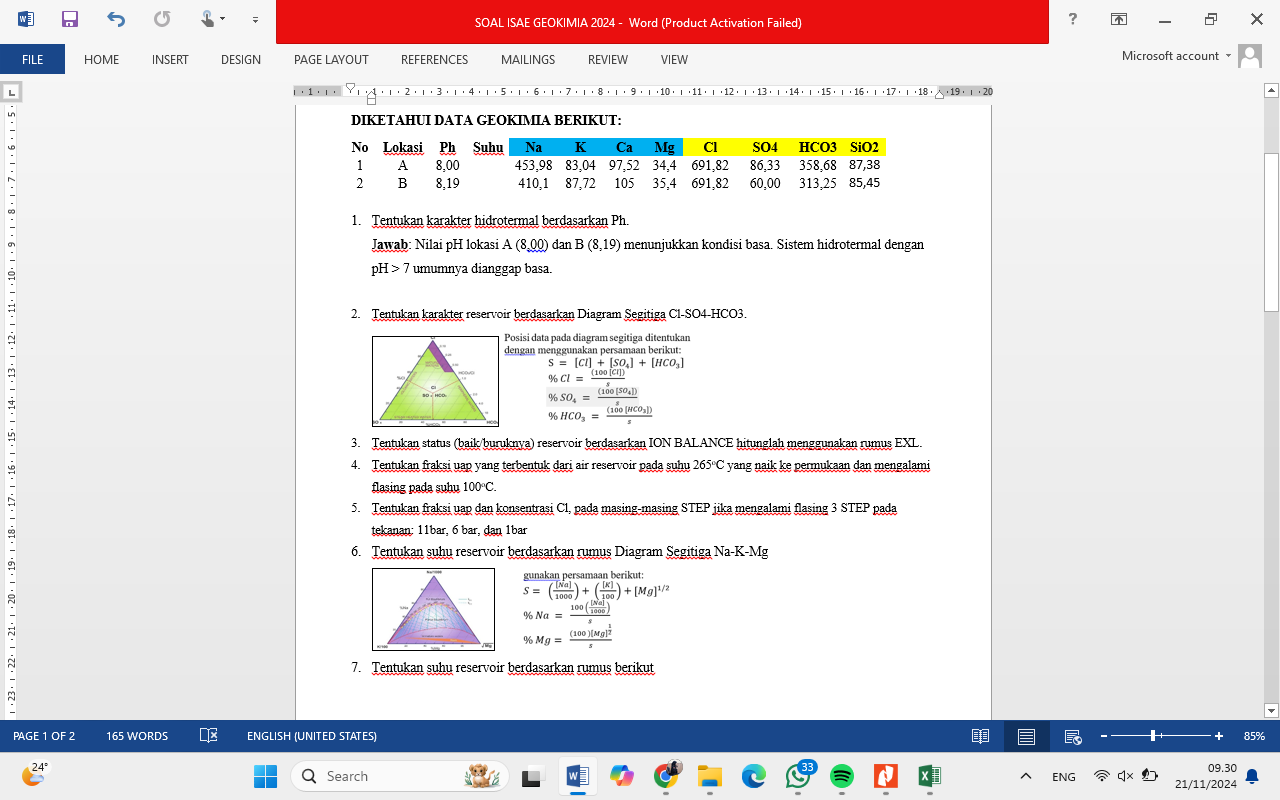Image resolution: width=1280 pixels, height=800 pixels.
Task: Open the PAGE LAYOUT ribbon tab
Action: [331, 60]
